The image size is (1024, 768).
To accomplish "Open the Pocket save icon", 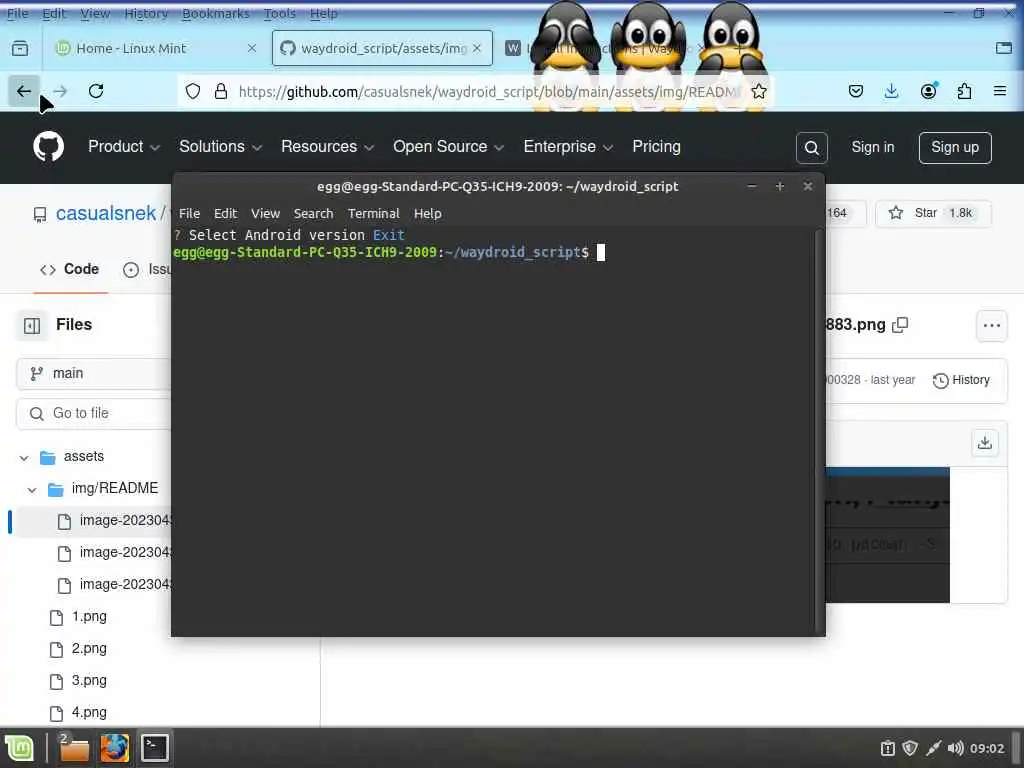I will [856, 91].
